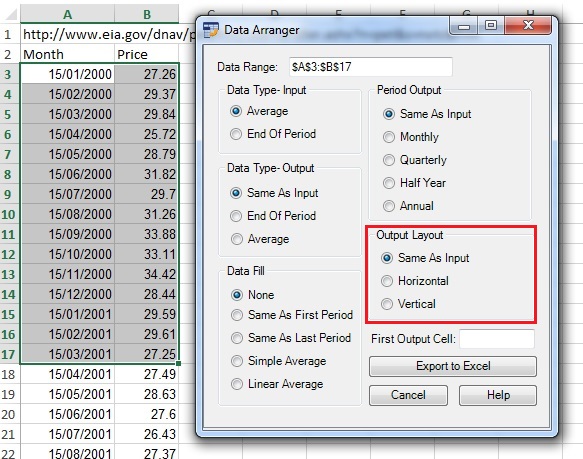Click the Cancel button
Viewport: 583px width, 459px height.
[x=408, y=395]
